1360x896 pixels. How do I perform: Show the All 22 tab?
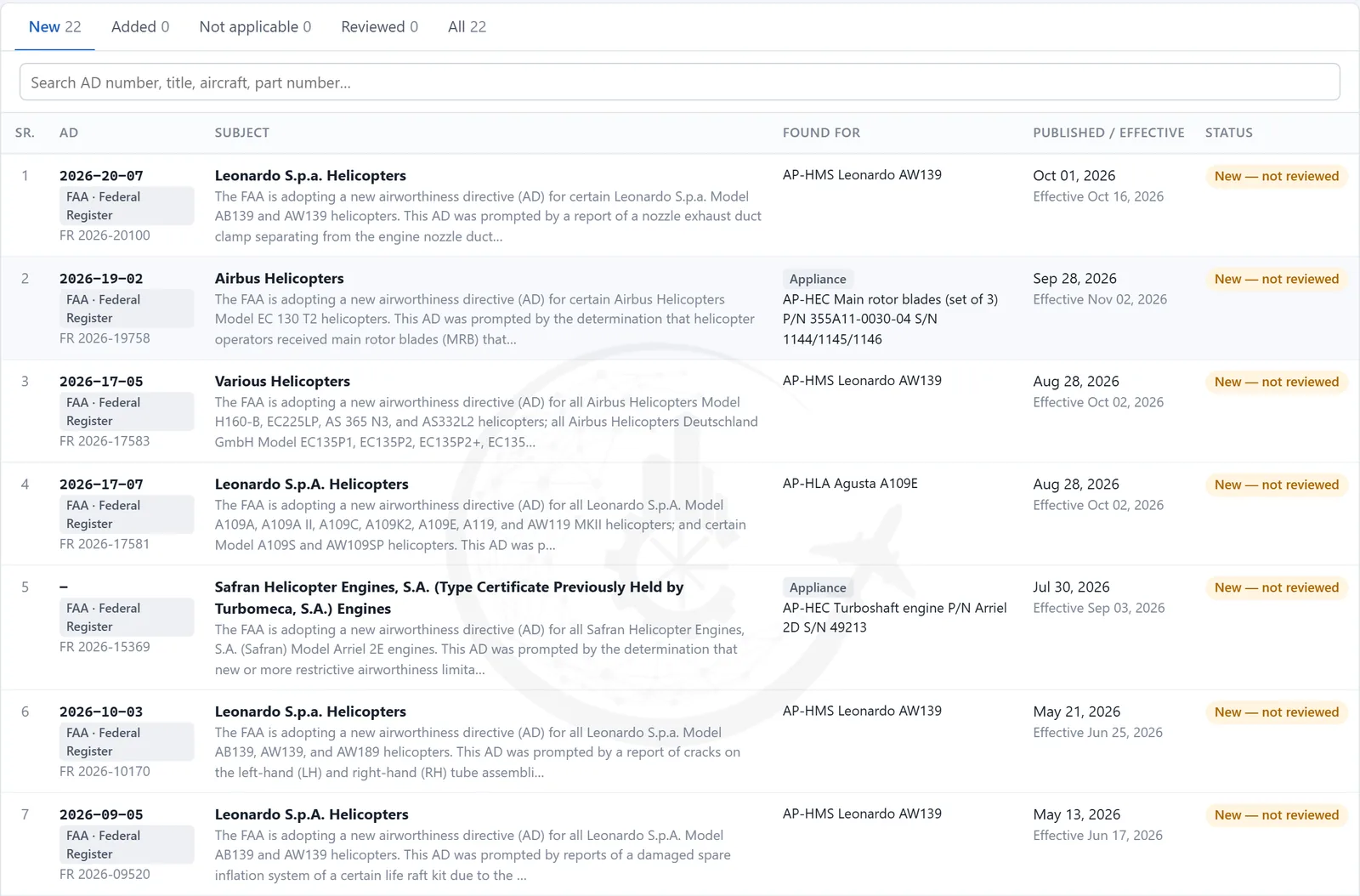pyautogui.click(x=467, y=27)
